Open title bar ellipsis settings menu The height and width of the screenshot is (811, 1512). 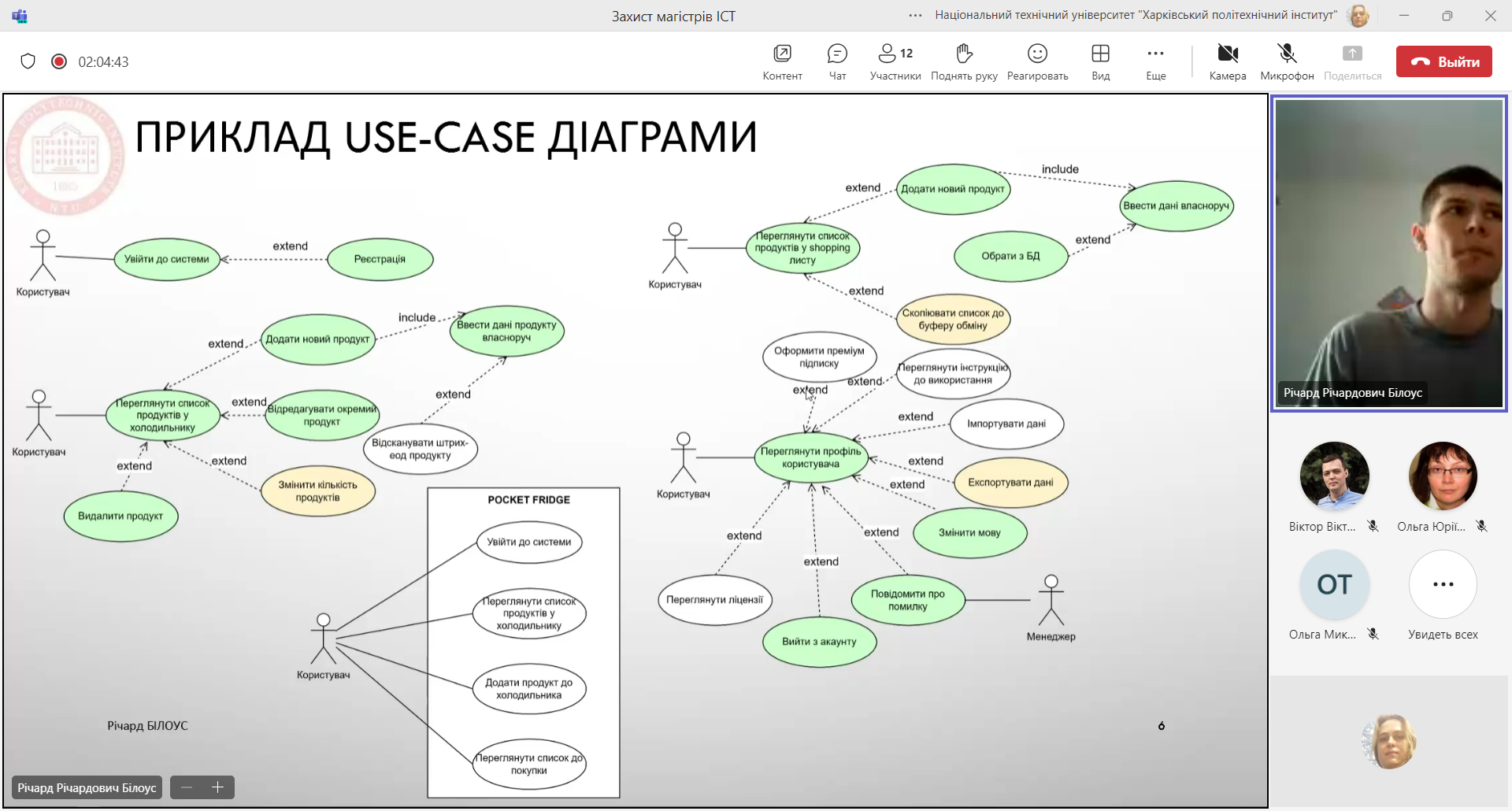tap(915, 15)
